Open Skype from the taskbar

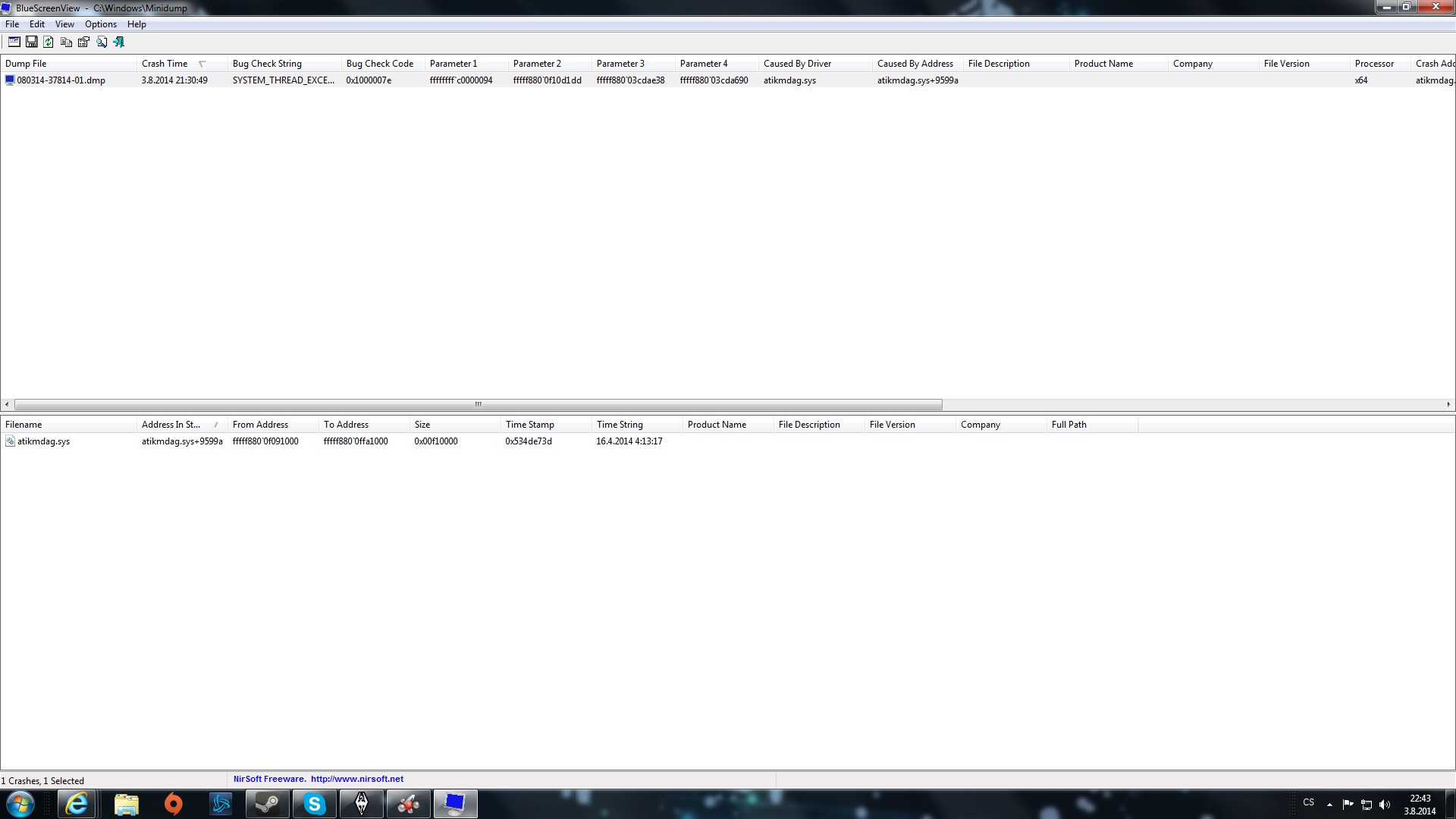[314, 804]
